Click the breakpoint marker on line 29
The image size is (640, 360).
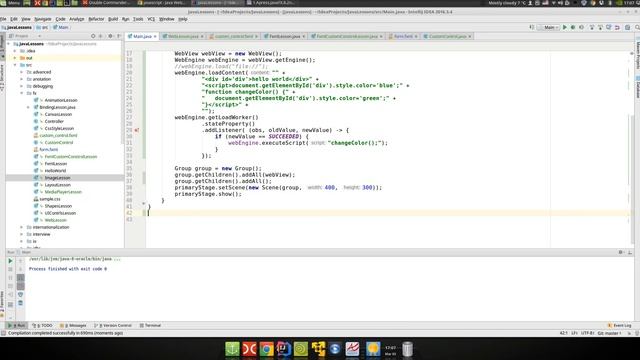[x=137, y=130]
